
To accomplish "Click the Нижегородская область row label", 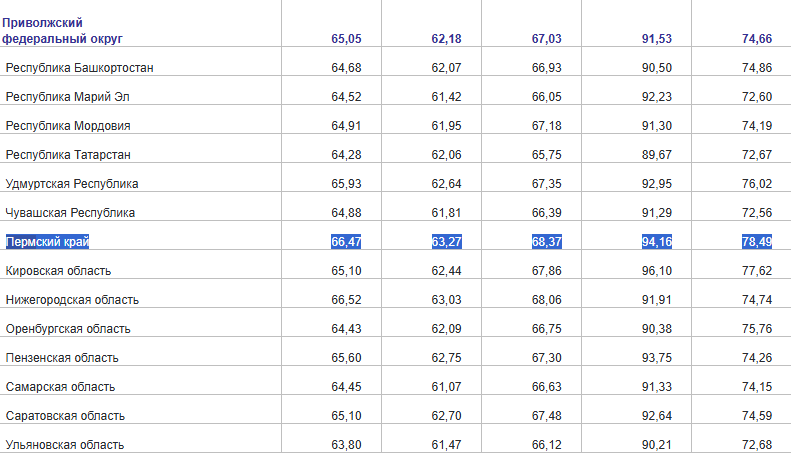I will [72, 299].
